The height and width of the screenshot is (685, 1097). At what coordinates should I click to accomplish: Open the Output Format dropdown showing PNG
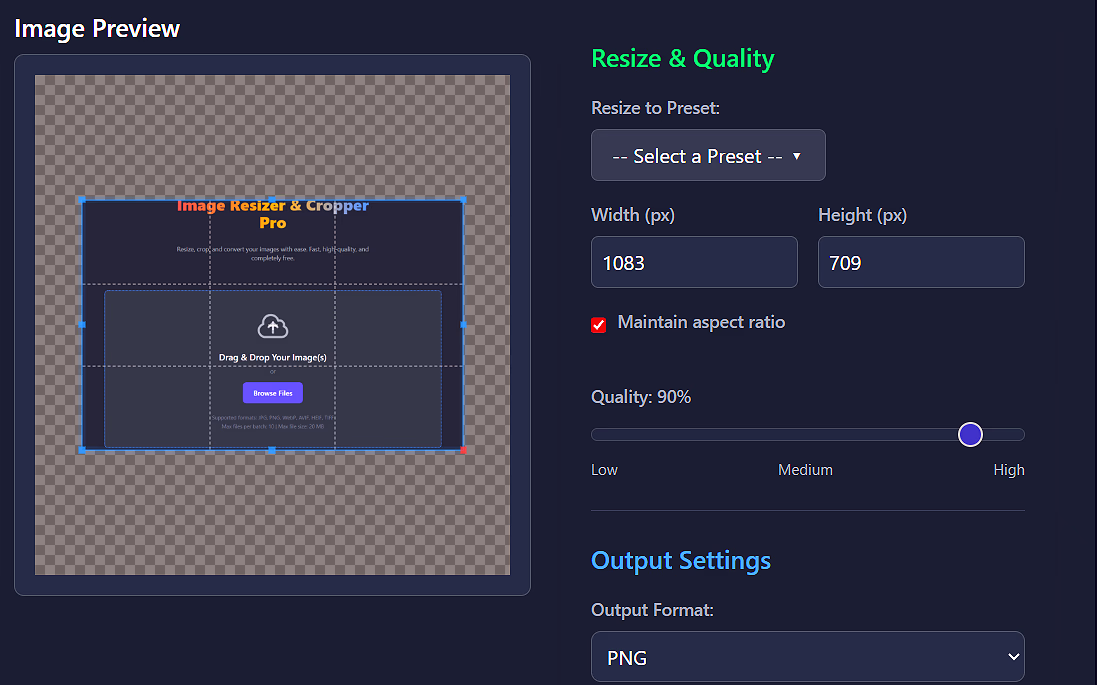[807, 656]
